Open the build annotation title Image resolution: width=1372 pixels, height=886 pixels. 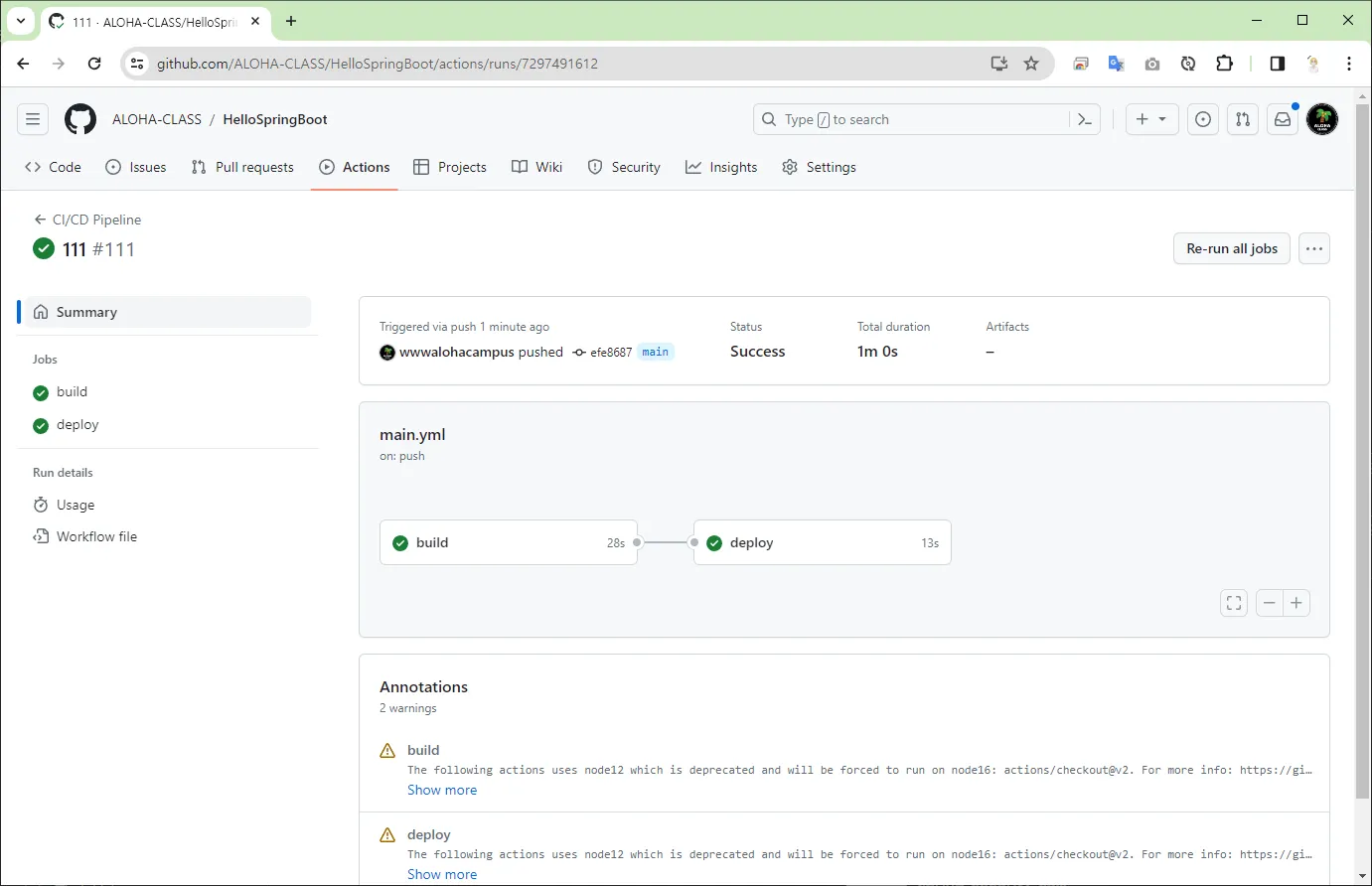(423, 750)
